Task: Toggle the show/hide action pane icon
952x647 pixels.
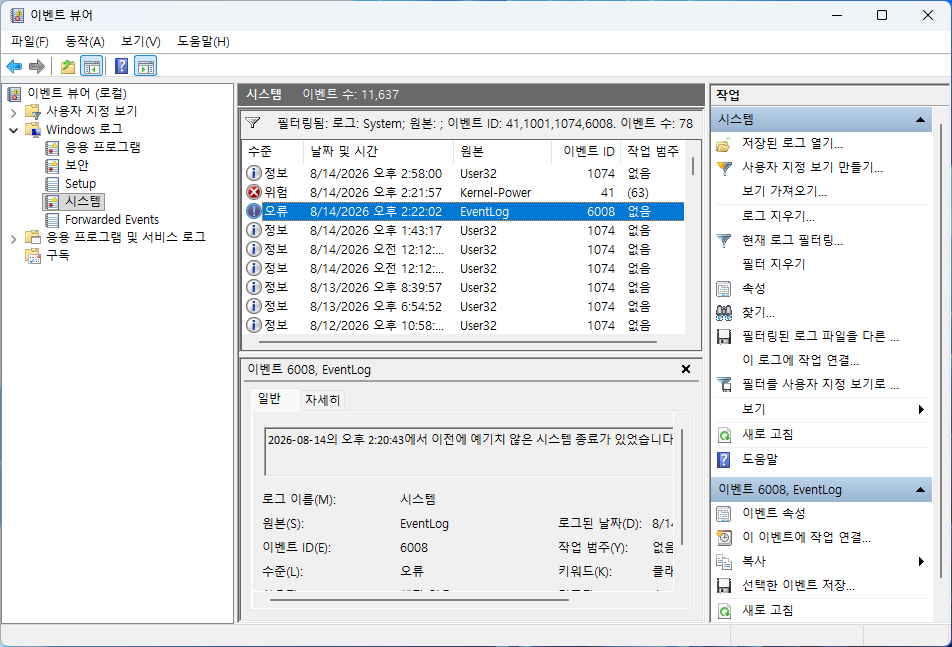Action: (146, 66)
